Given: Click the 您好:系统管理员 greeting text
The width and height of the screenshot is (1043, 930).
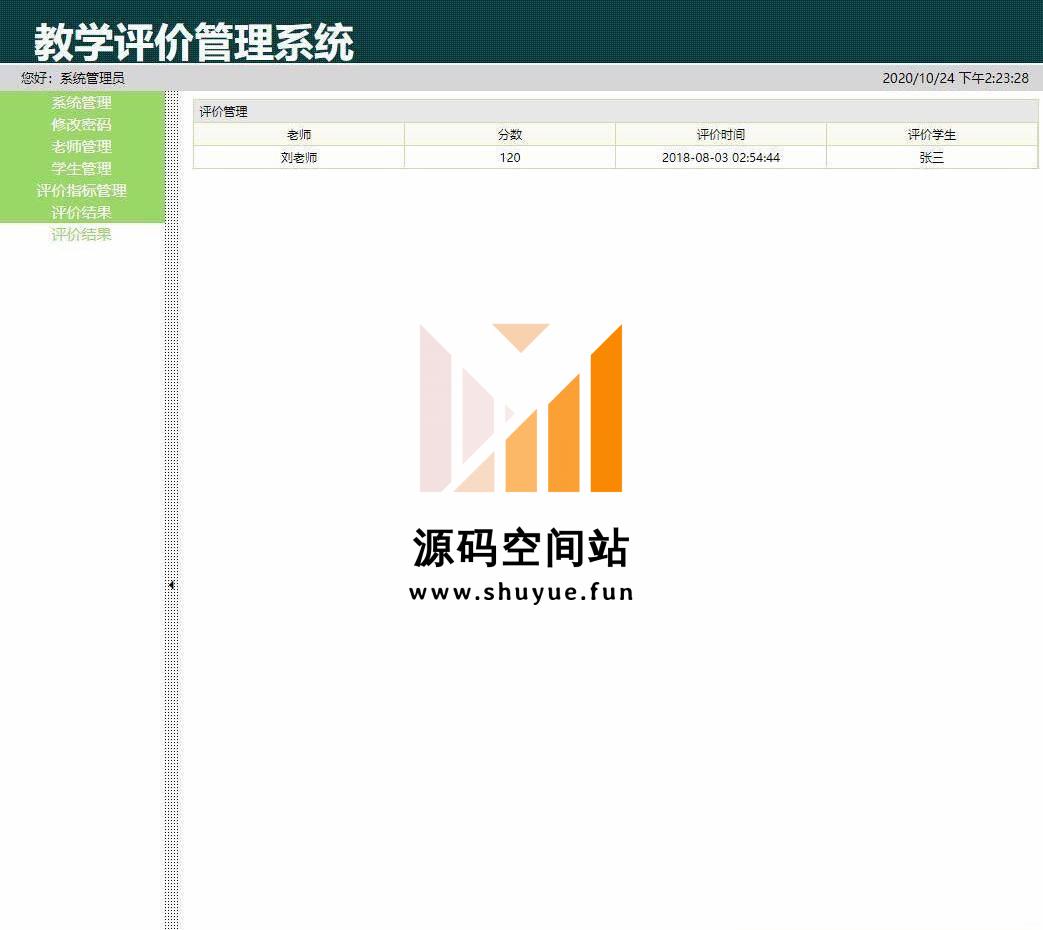Looking at the screenshot, I should (73, 78).
